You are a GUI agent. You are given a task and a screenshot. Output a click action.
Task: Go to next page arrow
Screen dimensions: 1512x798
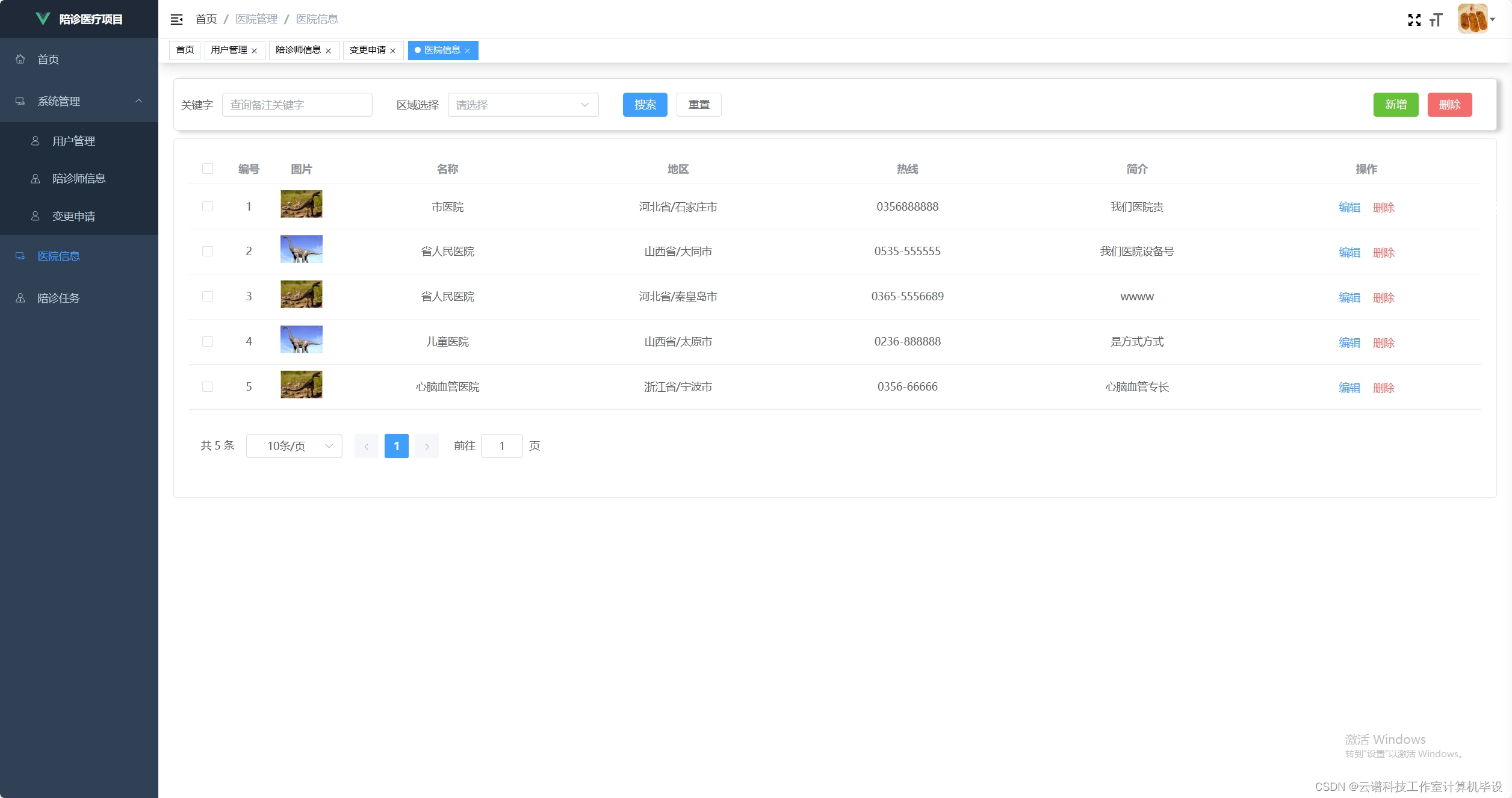click(427, 446)
